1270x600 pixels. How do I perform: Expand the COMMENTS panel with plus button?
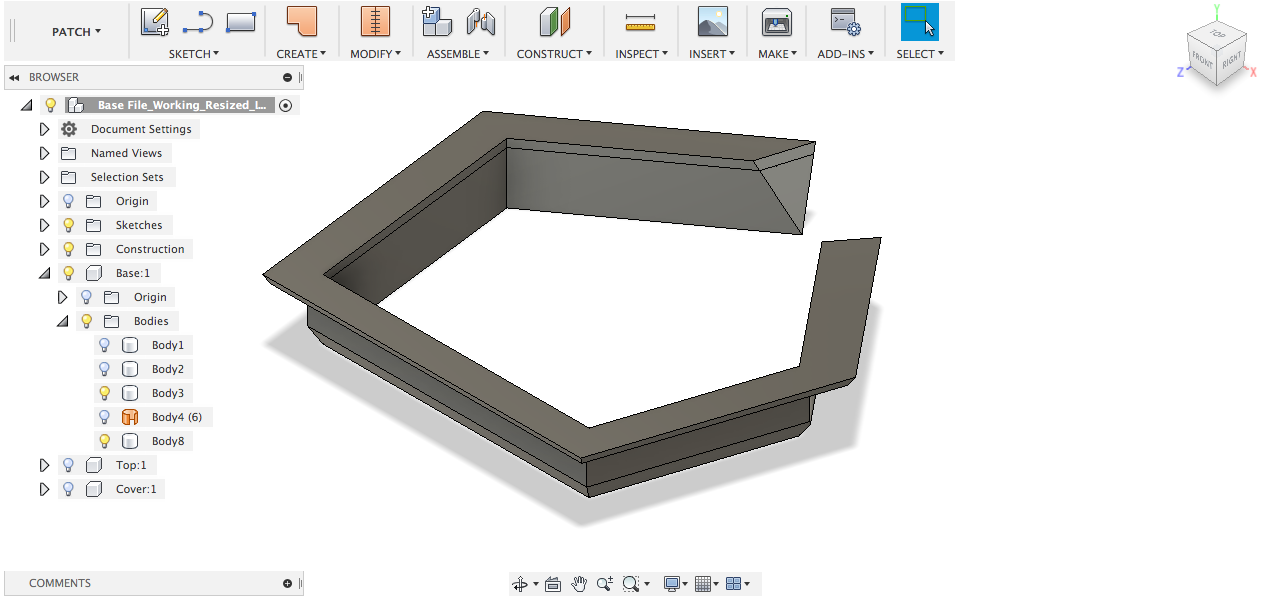tap(288, 583)
